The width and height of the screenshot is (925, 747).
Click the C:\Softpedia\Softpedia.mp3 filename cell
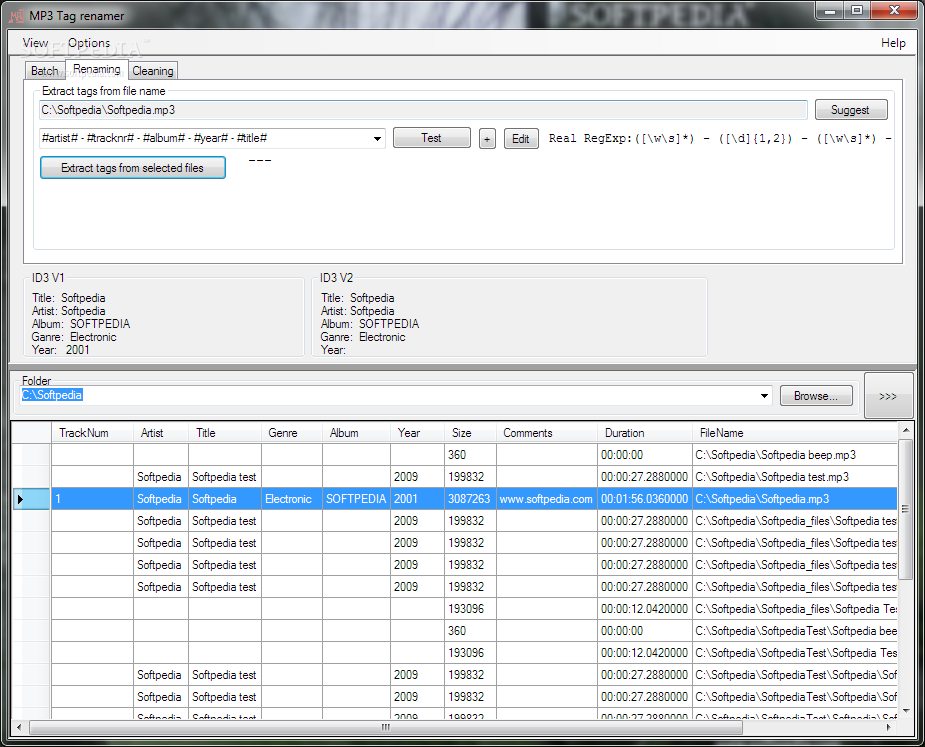795,499
